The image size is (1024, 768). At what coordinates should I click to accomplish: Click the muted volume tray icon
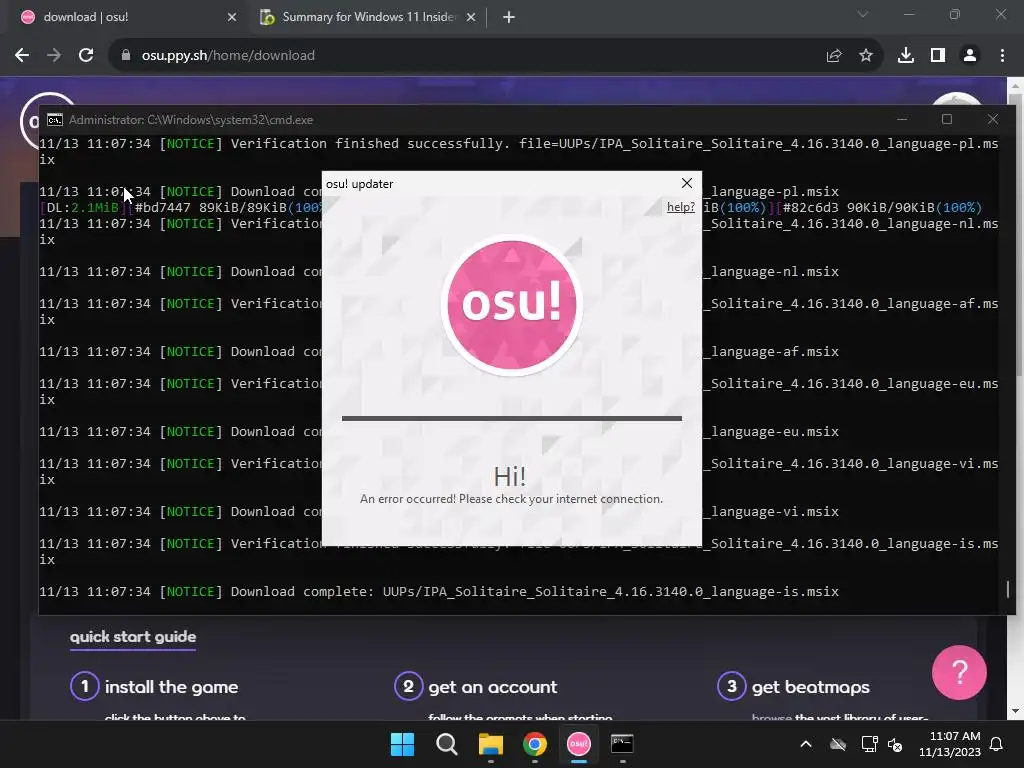coord(895,744)
